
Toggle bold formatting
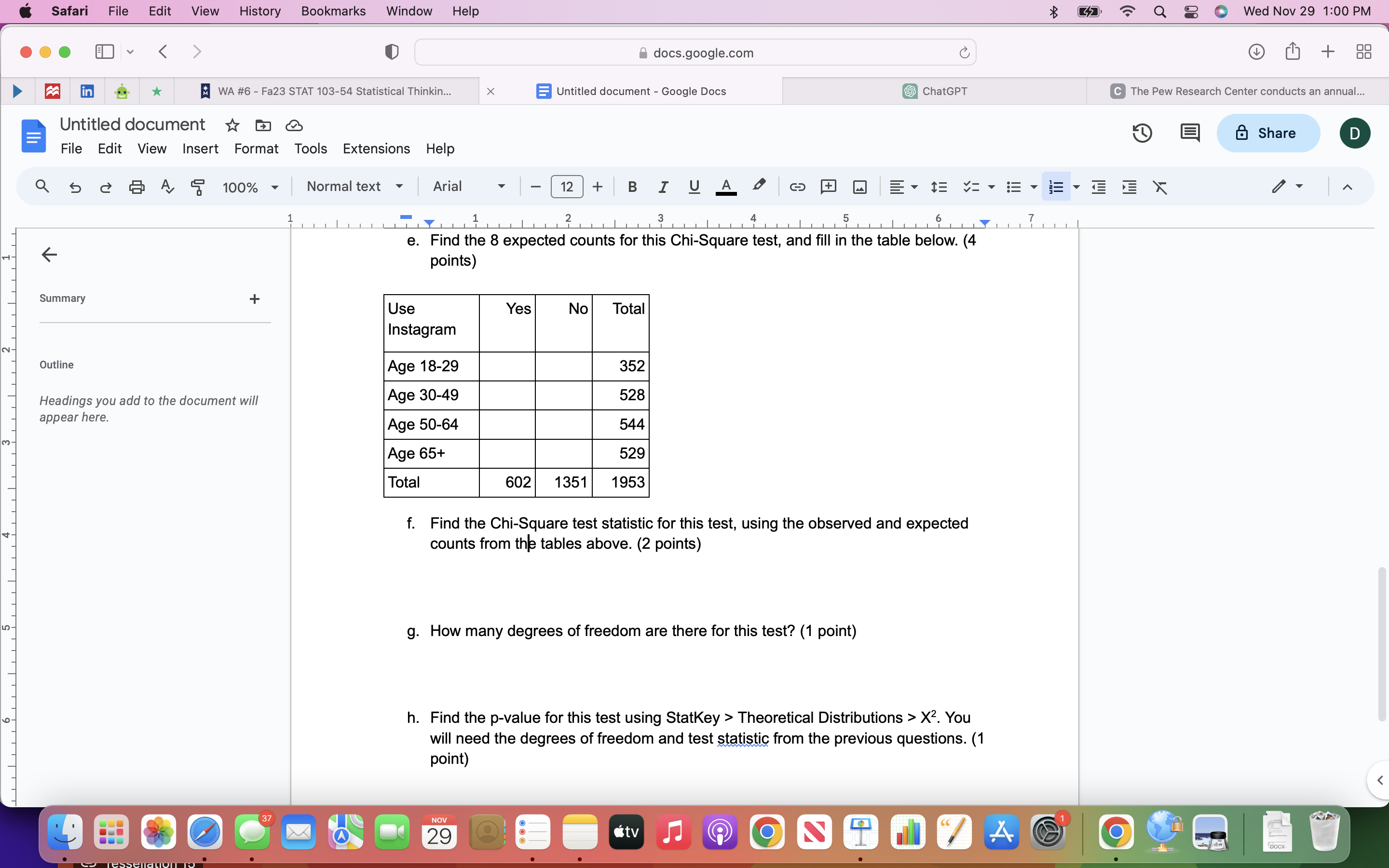coord(632,187)
